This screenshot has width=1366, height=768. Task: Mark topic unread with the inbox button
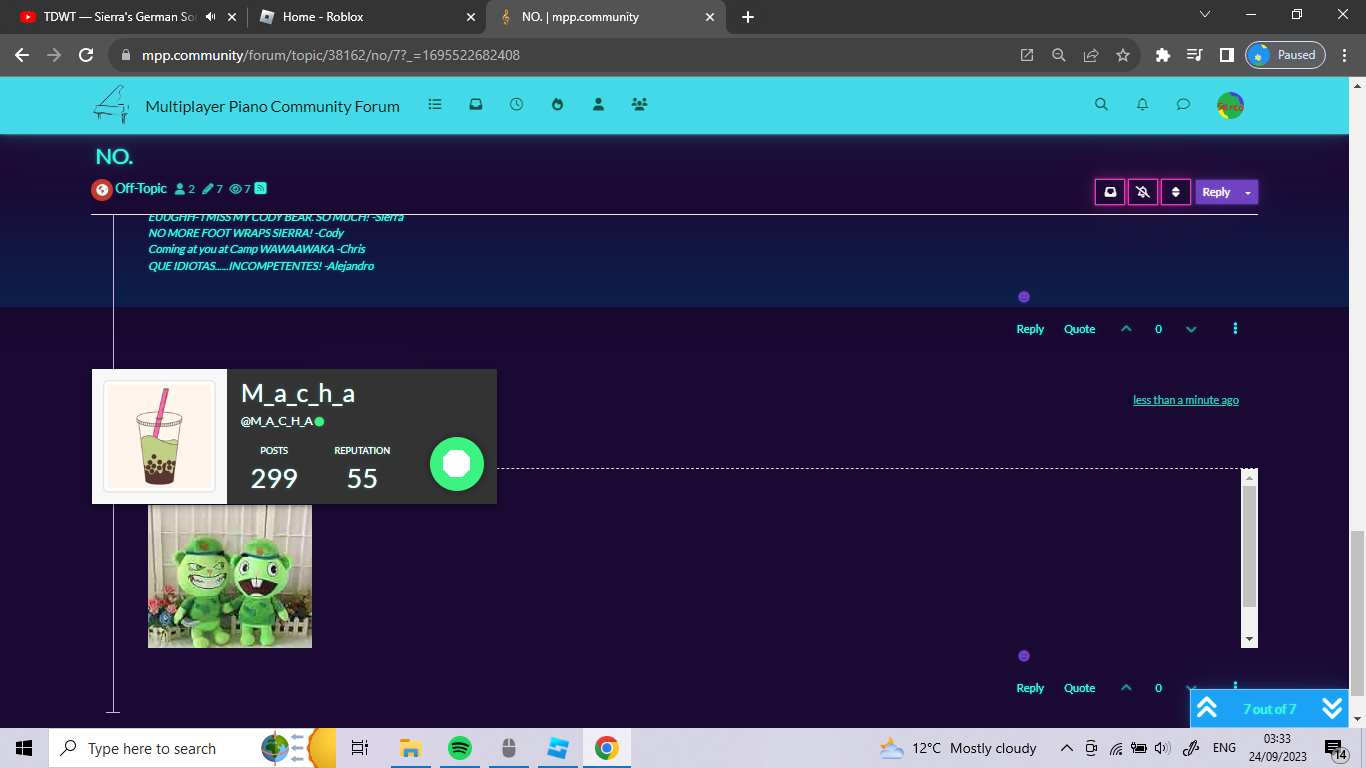(x=1110, y=192)
